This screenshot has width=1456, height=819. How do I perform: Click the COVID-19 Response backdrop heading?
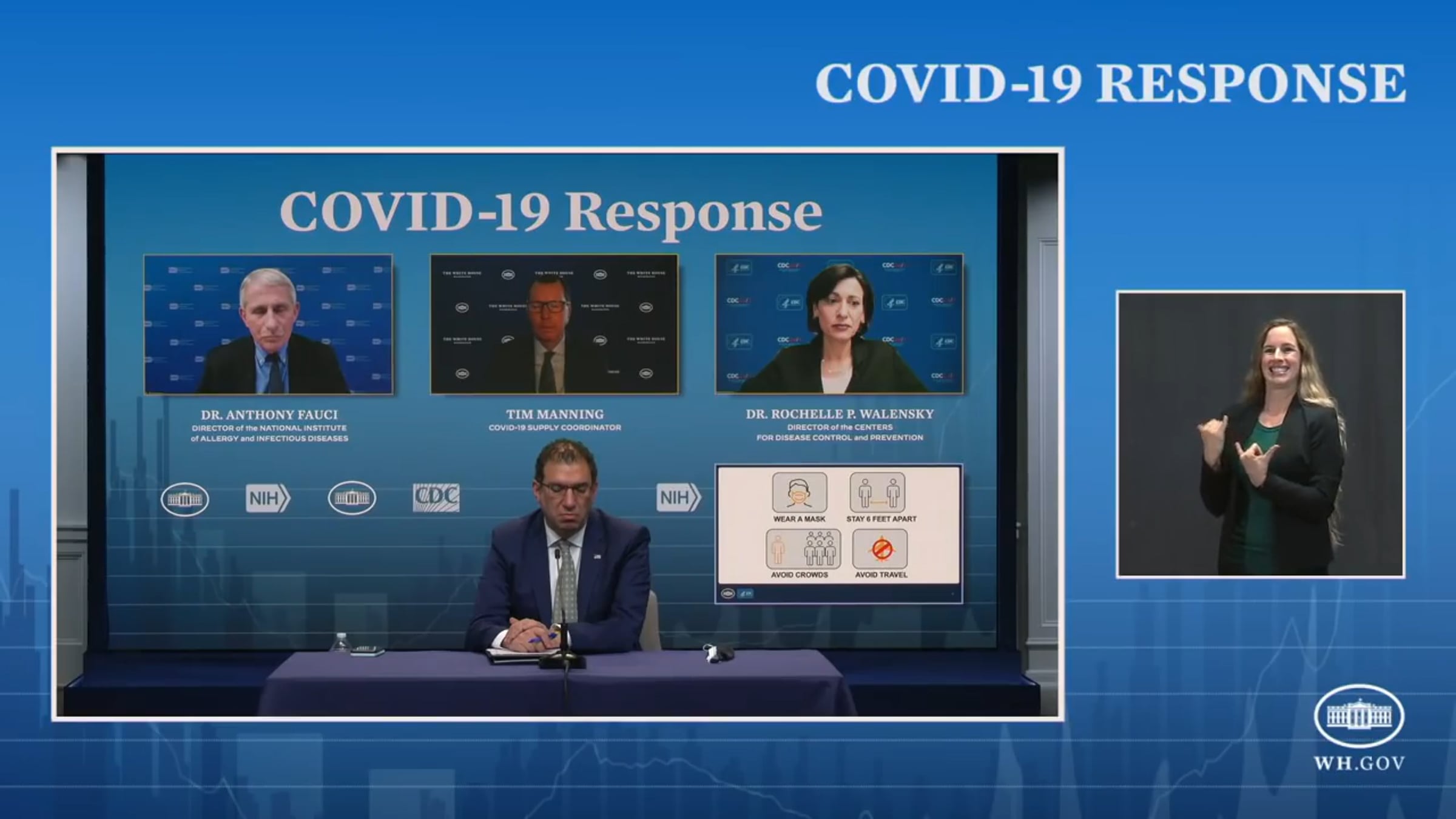(550, 211)
